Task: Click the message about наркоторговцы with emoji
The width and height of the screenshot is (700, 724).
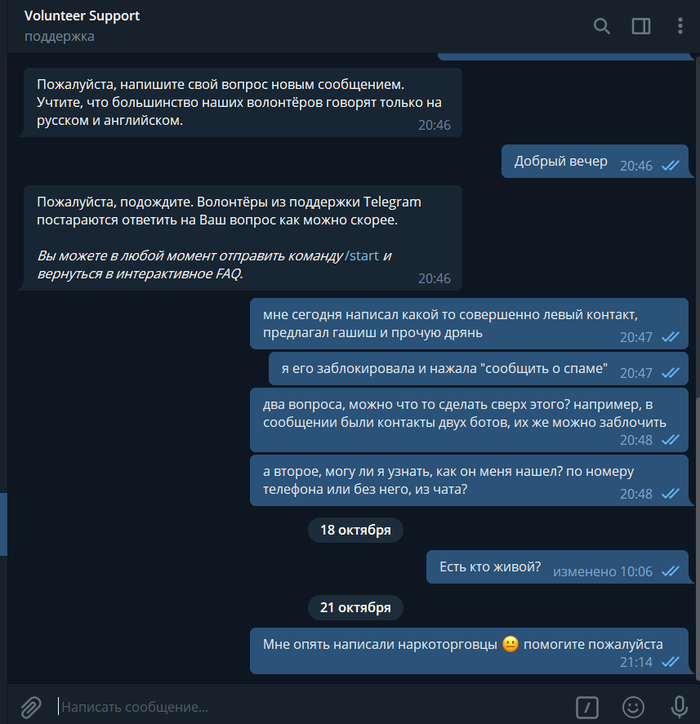Action: tap(469, 651)
